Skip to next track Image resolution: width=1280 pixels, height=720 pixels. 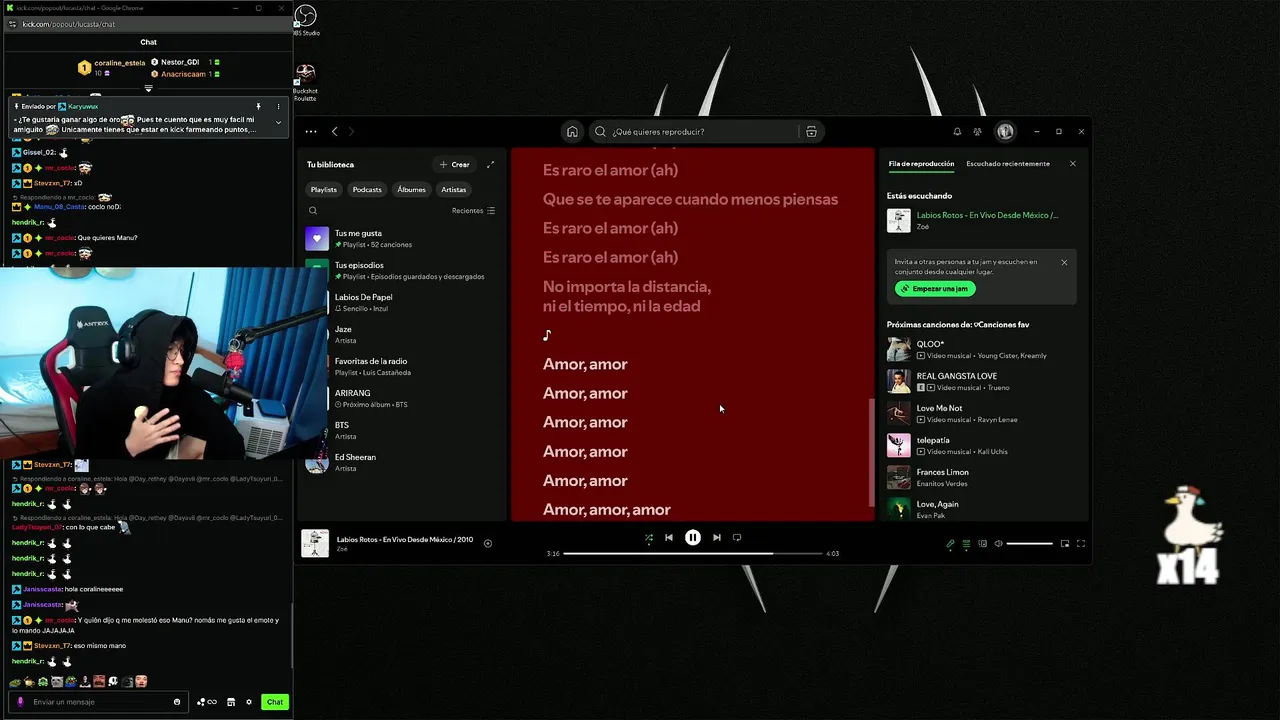[x=716, y=538]
